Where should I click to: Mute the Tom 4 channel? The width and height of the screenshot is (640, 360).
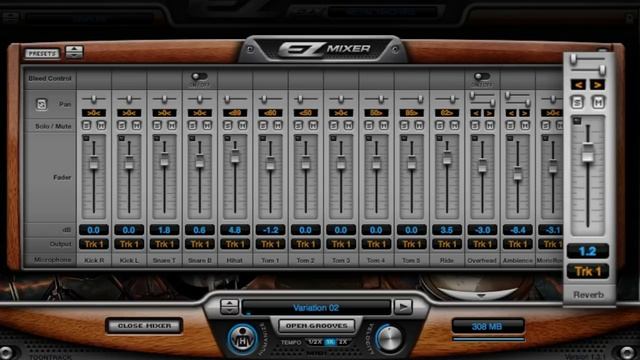coord(384,126)
